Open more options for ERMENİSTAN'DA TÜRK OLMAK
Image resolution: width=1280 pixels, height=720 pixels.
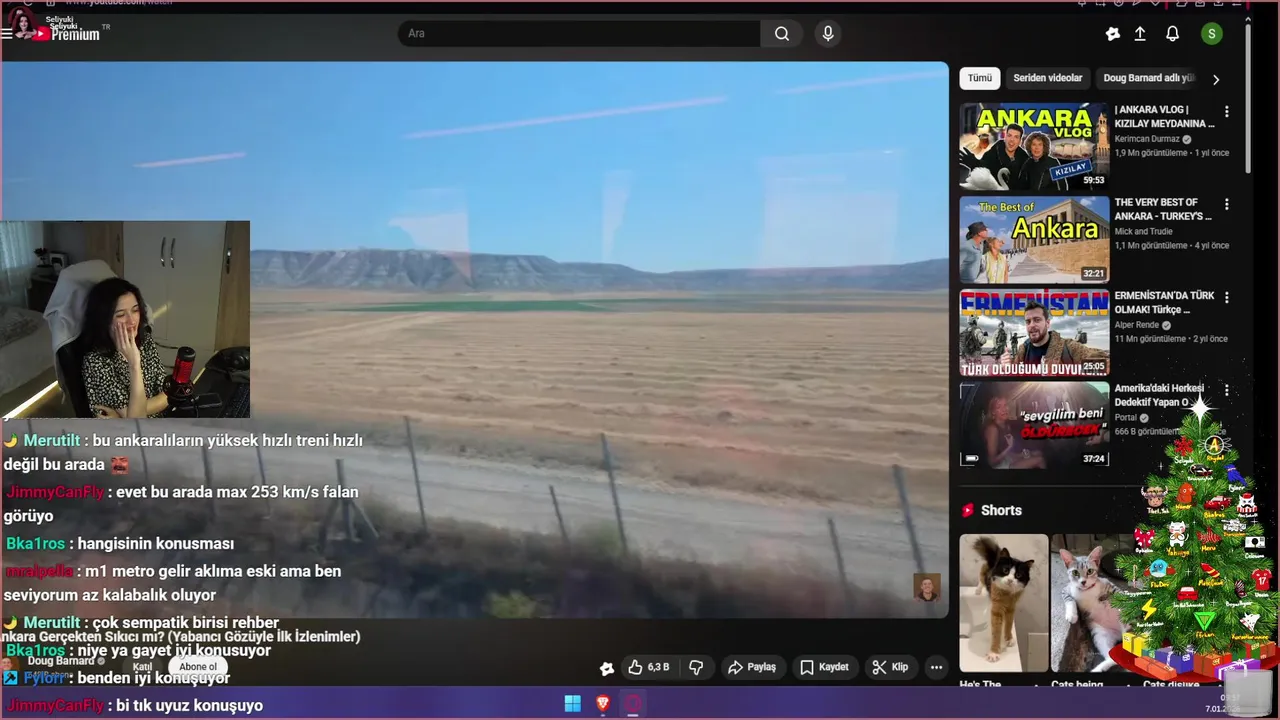click(x=1227, y=297)
